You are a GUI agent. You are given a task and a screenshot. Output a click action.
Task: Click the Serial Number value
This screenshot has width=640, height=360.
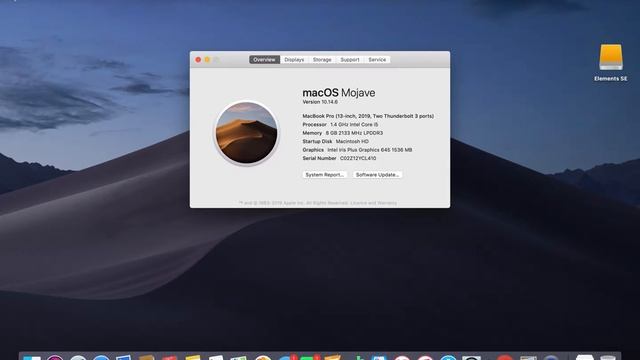point(358,158)
